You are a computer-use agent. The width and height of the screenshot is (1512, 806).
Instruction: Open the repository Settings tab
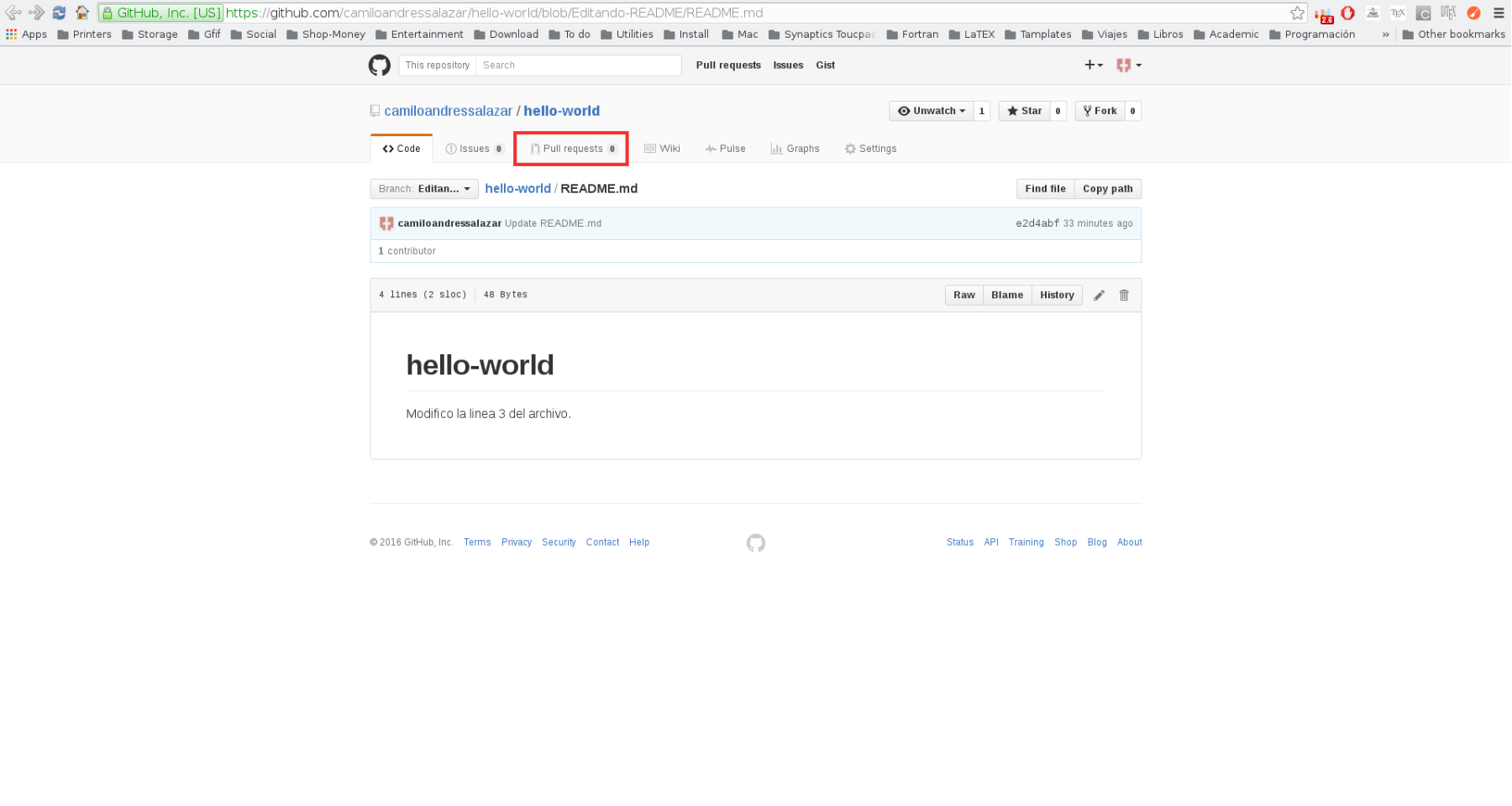click(x=870, y=149)
